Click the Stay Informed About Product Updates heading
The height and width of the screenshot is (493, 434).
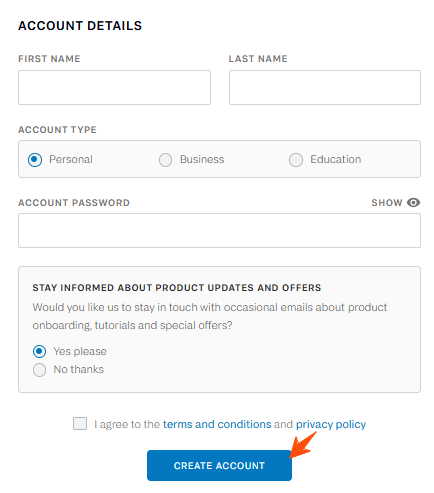coord(177,288)
